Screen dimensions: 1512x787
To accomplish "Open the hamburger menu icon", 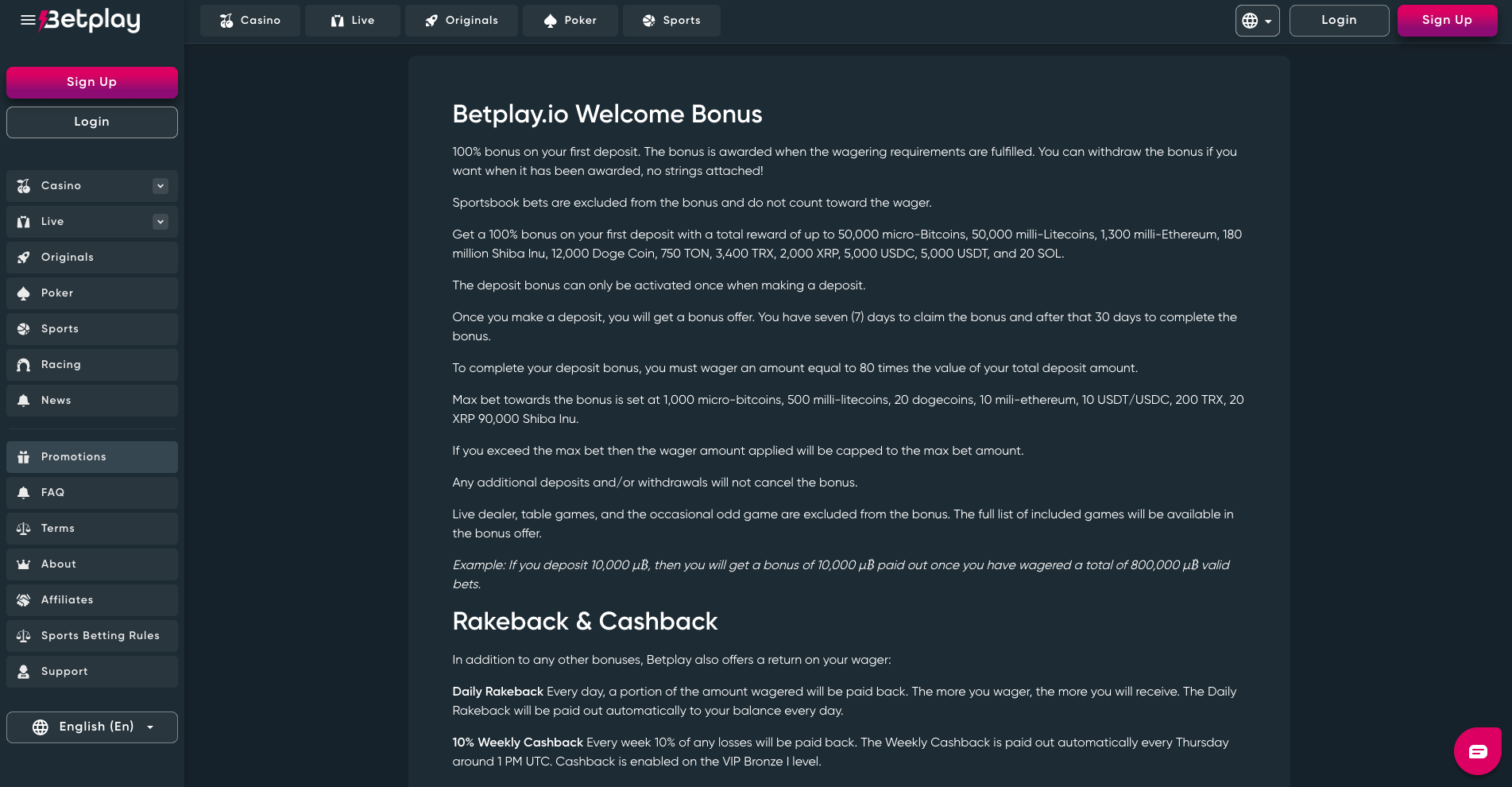I will (28, 20).
